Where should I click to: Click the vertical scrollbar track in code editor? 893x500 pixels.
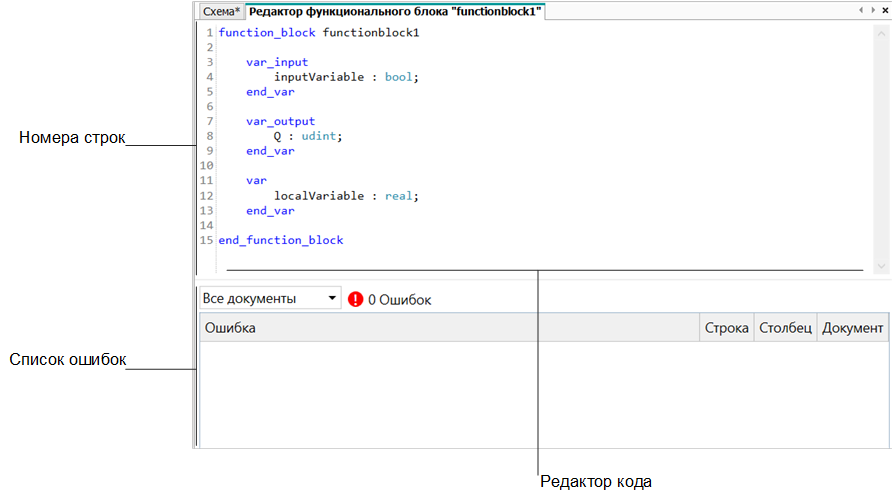[881, 150]
